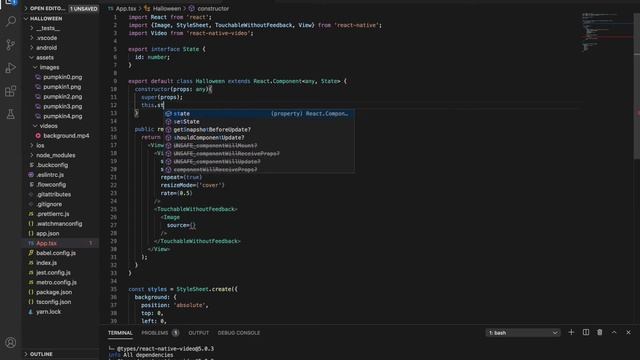Screen dimensions: 640x360
Task: Collapse the assets folder
Action: tap(60, 58)
